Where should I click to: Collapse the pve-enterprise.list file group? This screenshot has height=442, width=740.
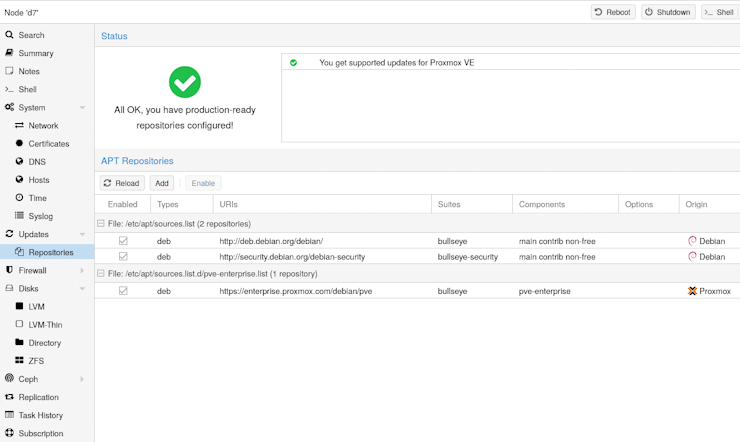coord(101,274)
